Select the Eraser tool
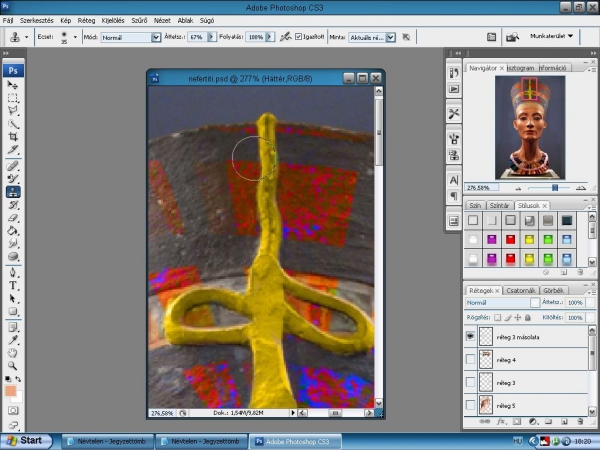Screen dimensions: 600x450 [x=13, y=218]
